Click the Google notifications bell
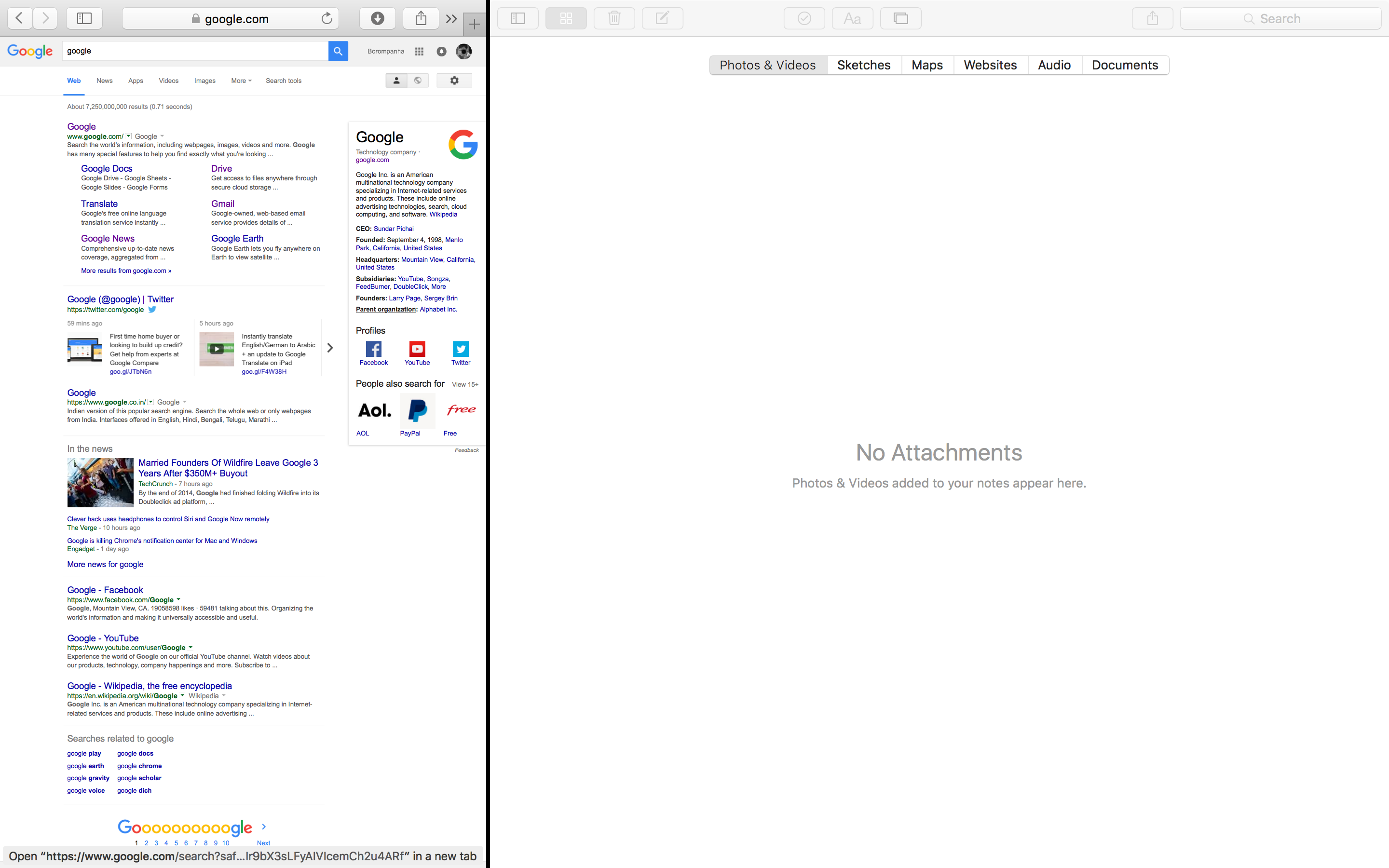This screenshot has height=868, width=1389. coord(441,51)
